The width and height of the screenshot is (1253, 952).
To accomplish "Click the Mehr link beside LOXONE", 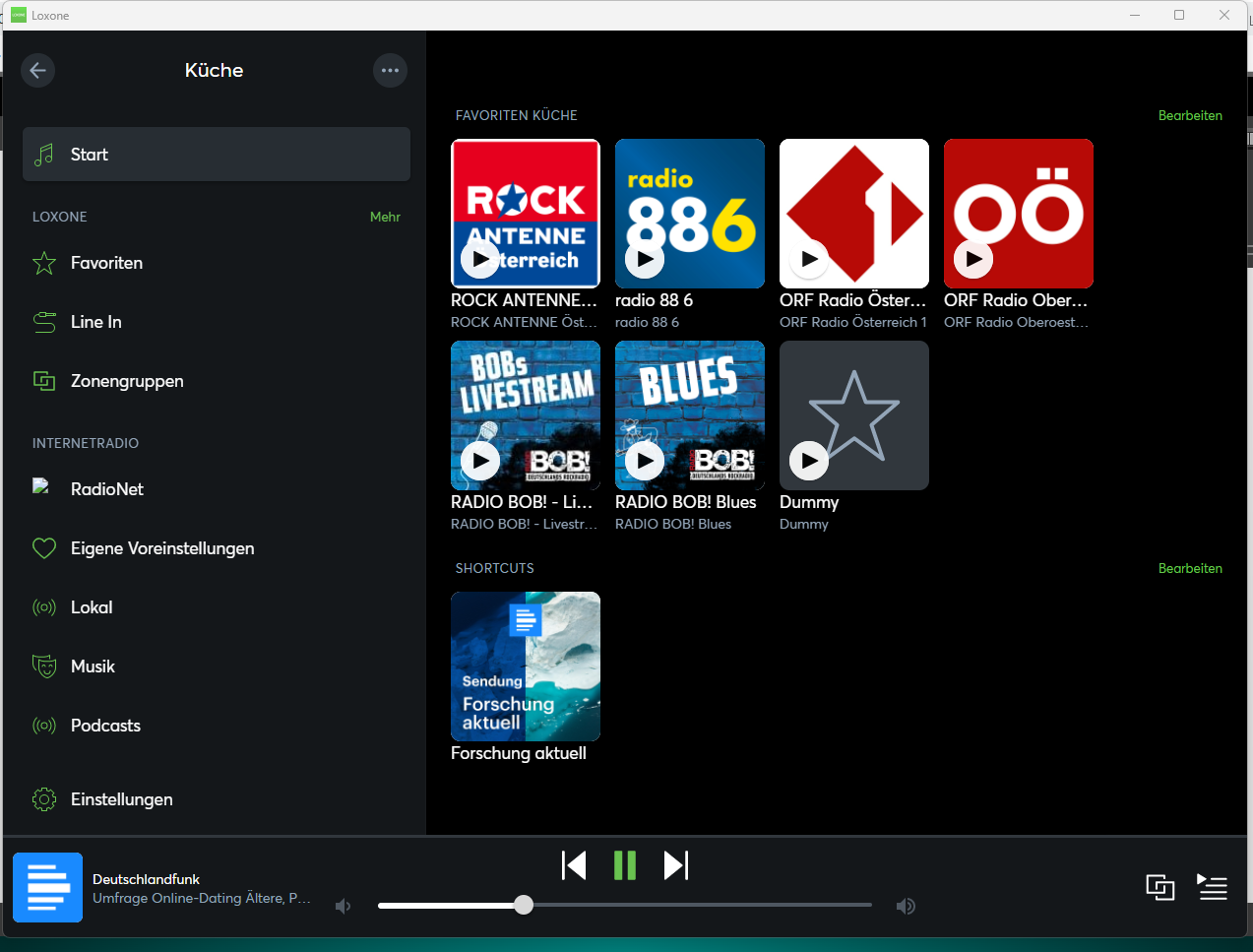I will pyautogui.click(x=385, y=217).
